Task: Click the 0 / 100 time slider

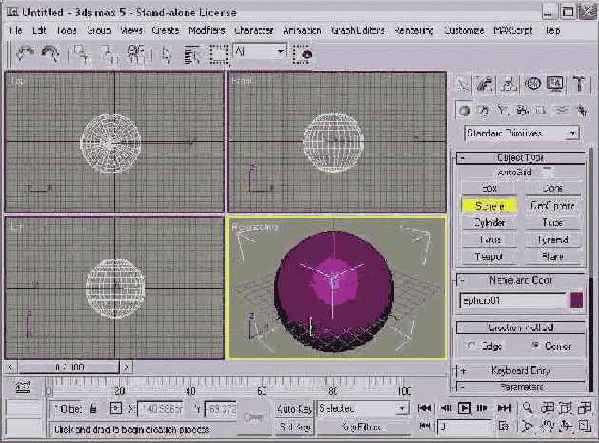Action: [69, 367]
